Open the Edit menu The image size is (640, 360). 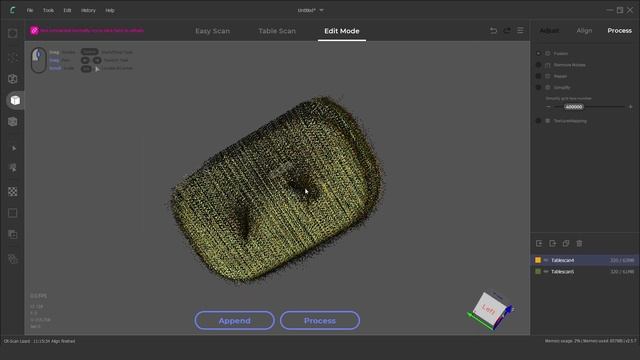(x=67, y=10)
